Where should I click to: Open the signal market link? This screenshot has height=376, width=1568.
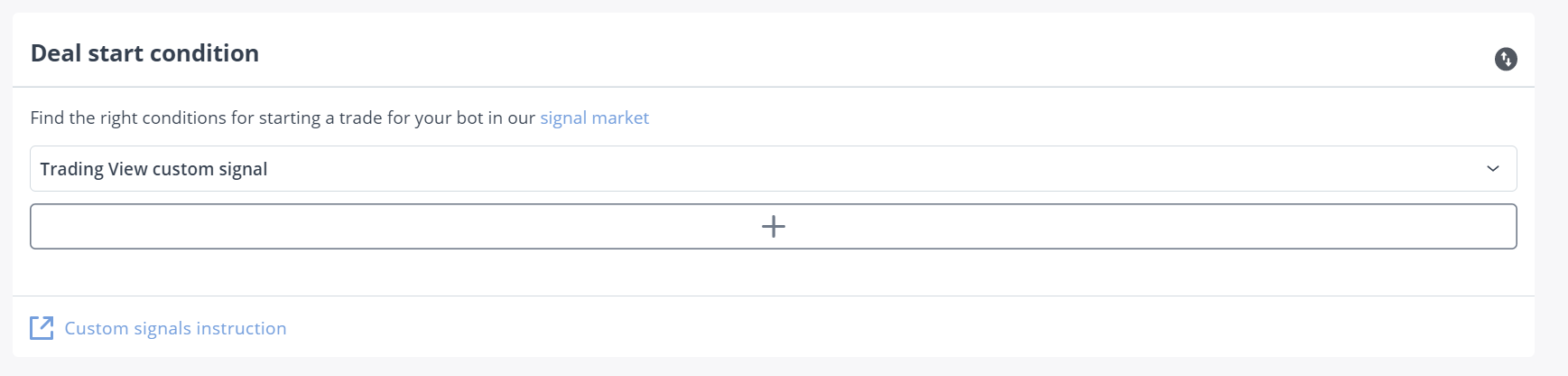[x=594, y=118]
